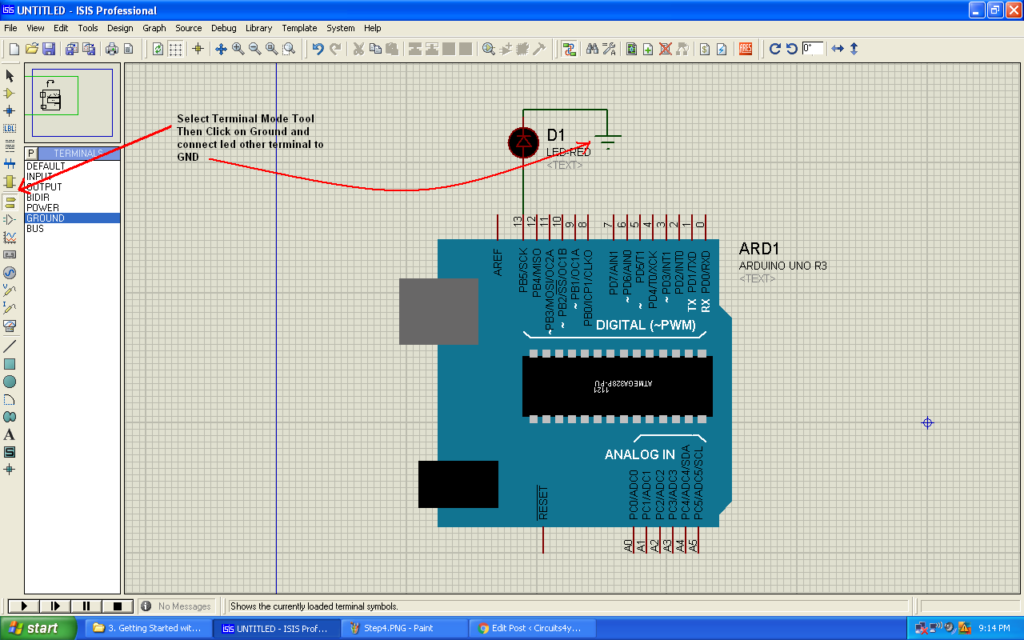Click the Pause simulation button
This screenshot has height=640, width=1024.
pyautogui.click(x=86, y=606)
